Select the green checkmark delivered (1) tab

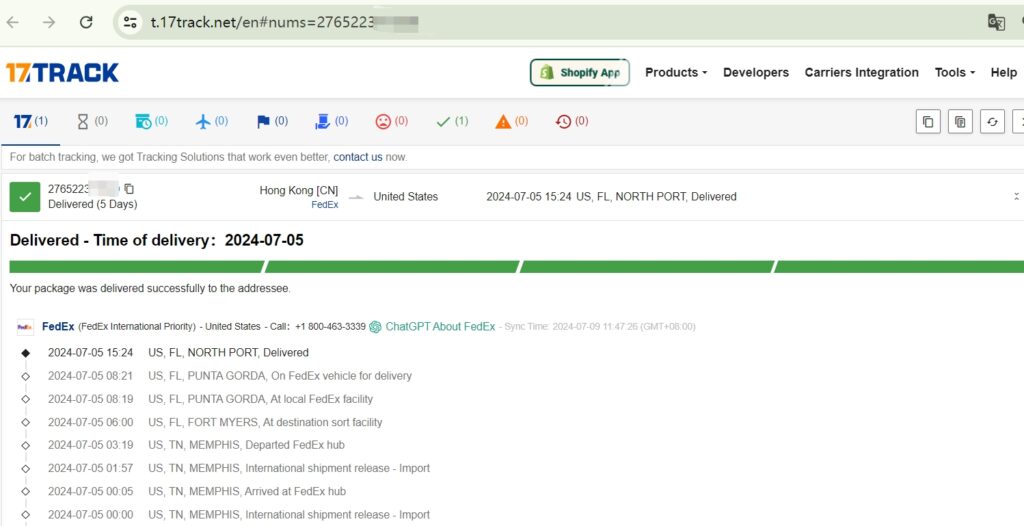click(452, 122)
